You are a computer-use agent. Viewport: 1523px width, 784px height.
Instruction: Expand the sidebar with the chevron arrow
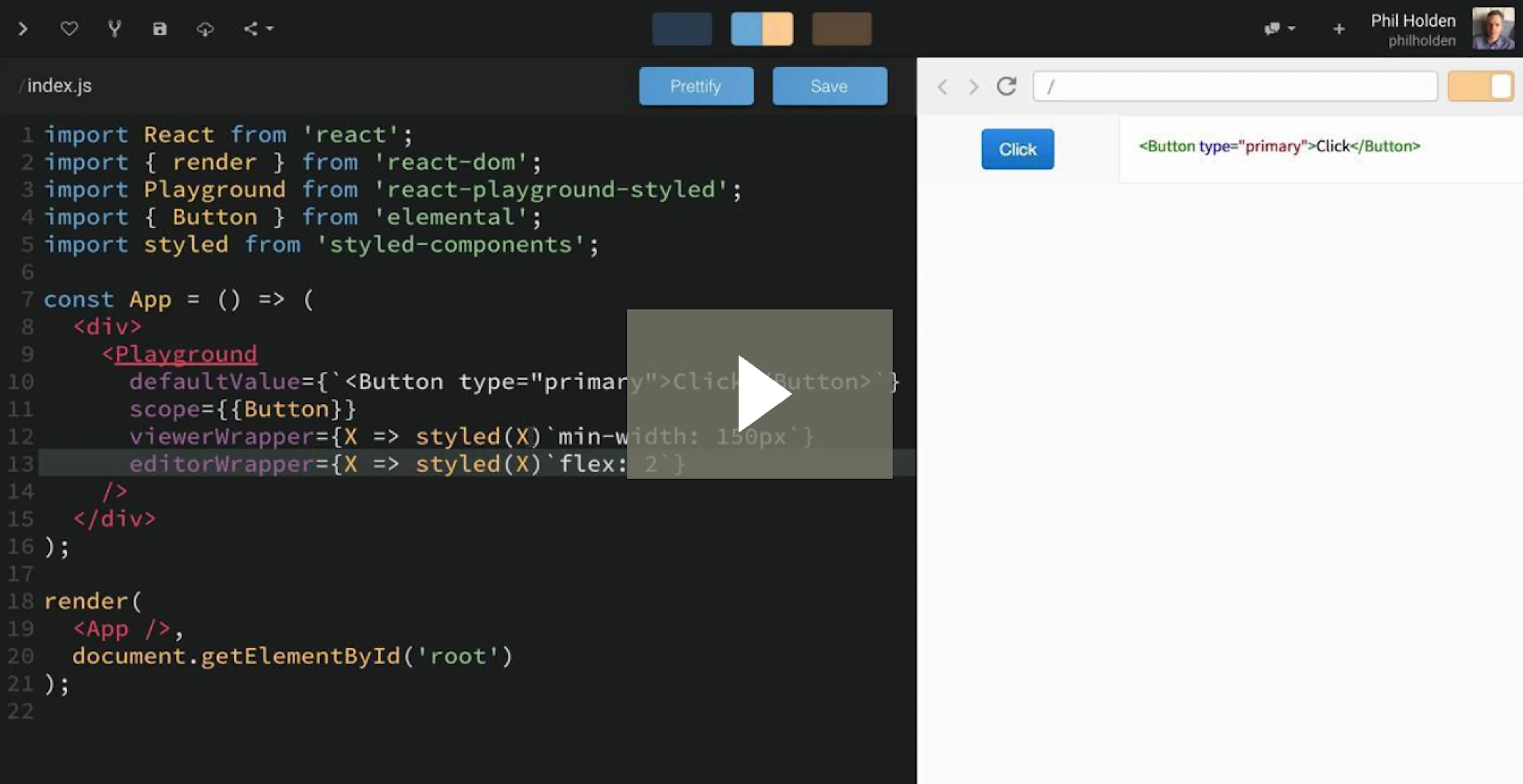click(x=23, y=29)
